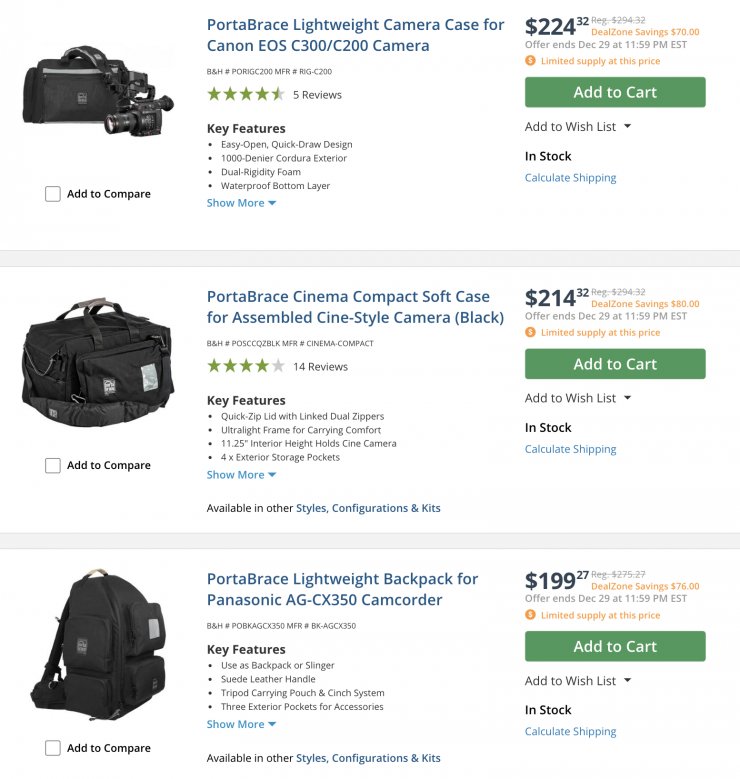Click the star rating for Cinema Compact Soft Case
740x779 pixels.
(x=246, y=367)
